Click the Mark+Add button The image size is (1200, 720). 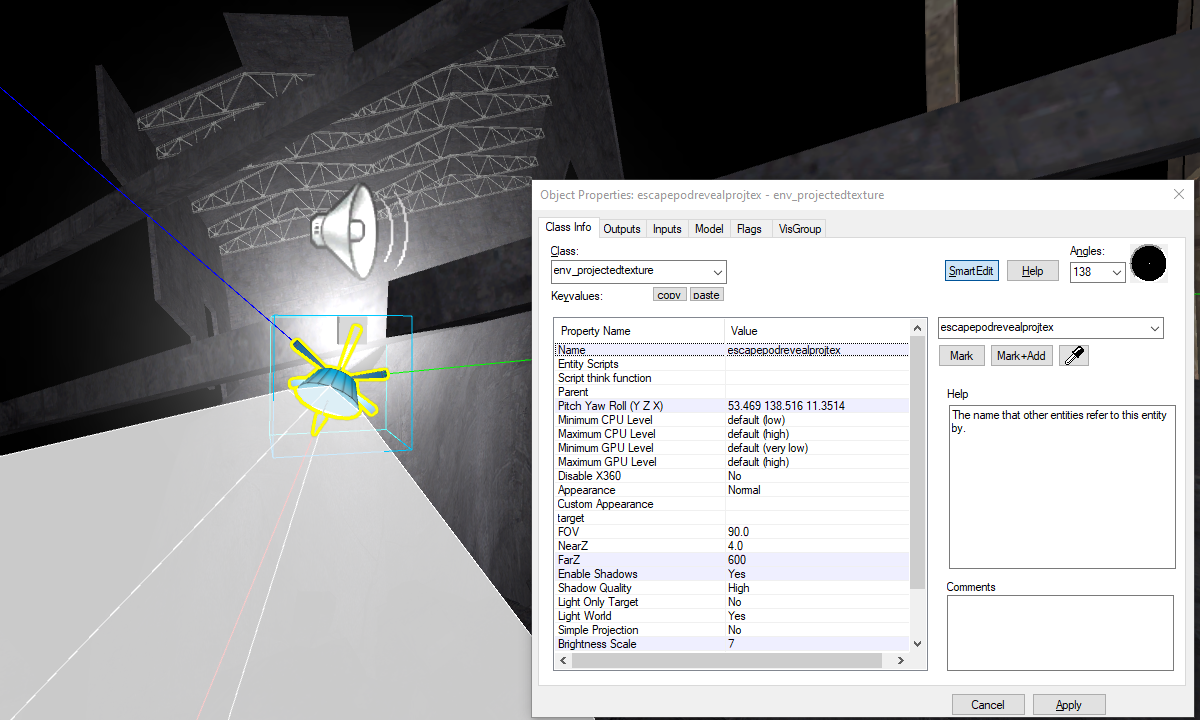coord(1021,356)
